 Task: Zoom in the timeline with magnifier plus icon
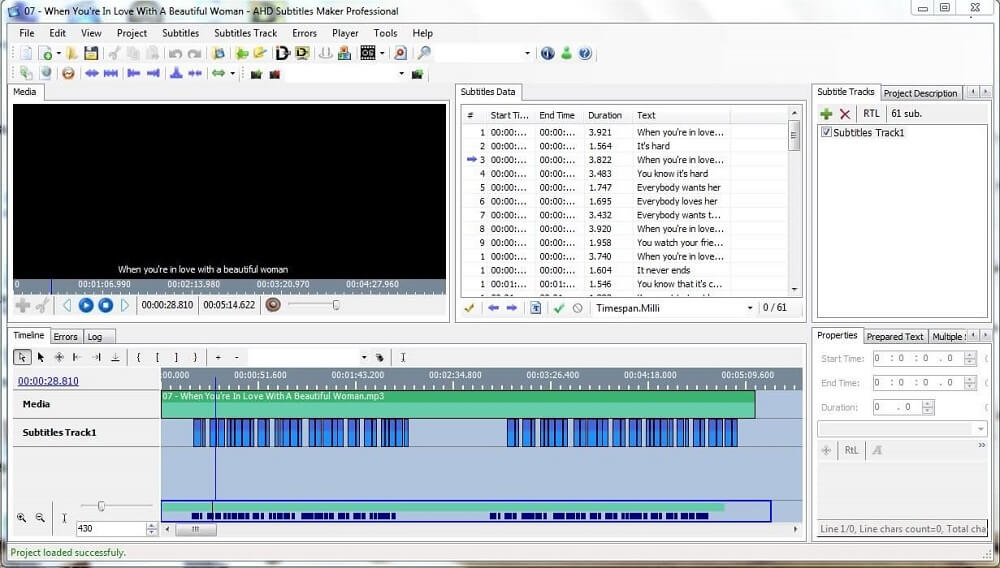pyautogui.click(x=21, y=518)
